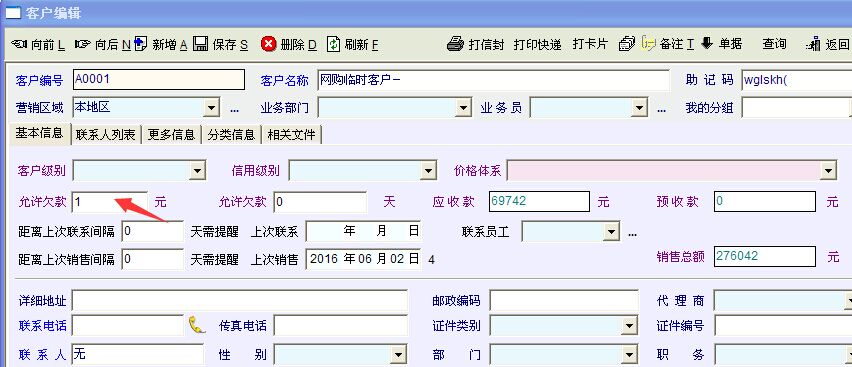The height and width of the screenshot is (367, 852).
Task: Click the 保存 save floppy icon
Action: pyautogui.click(x=201, y=43)
